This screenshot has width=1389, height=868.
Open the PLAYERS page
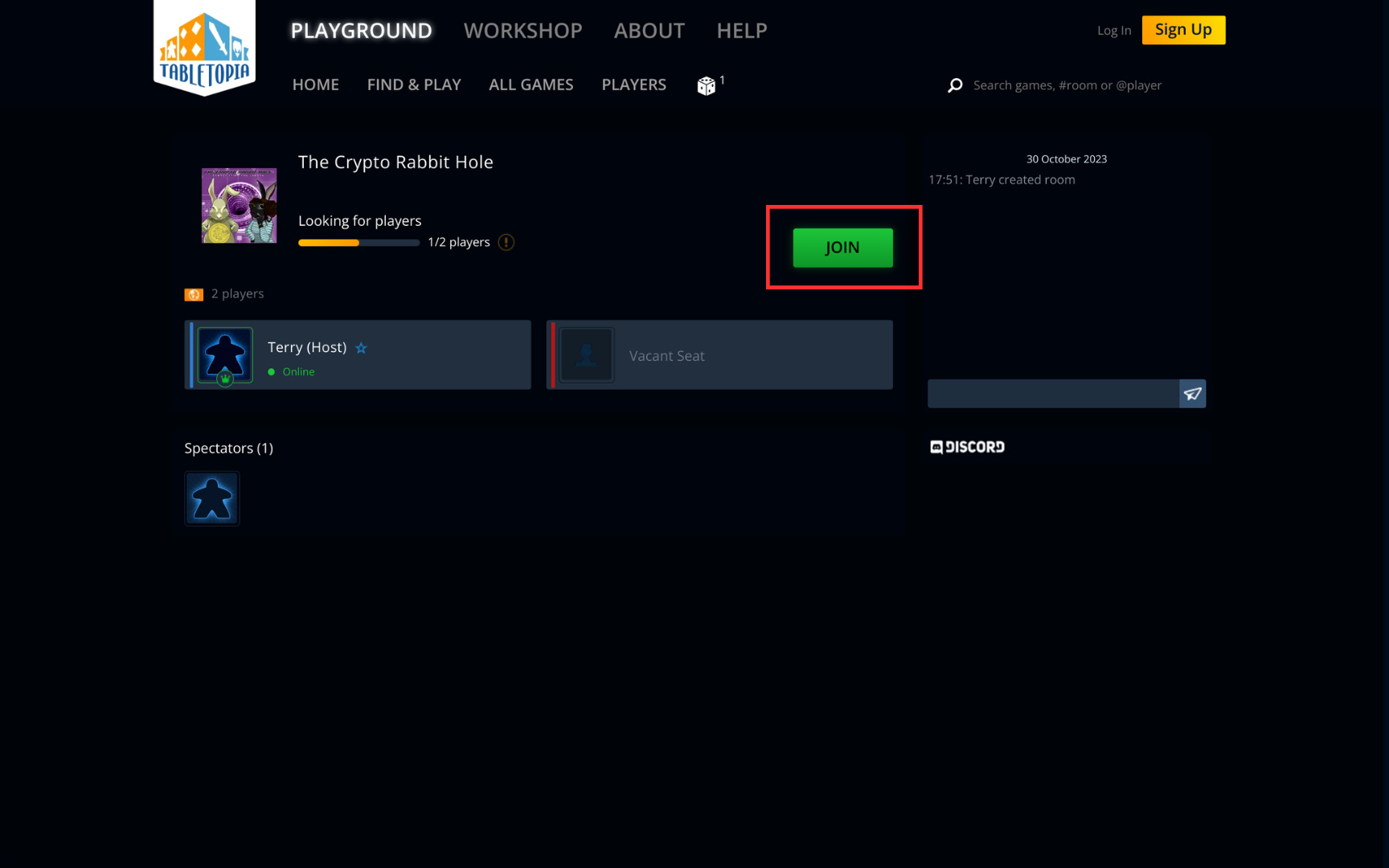633,84
